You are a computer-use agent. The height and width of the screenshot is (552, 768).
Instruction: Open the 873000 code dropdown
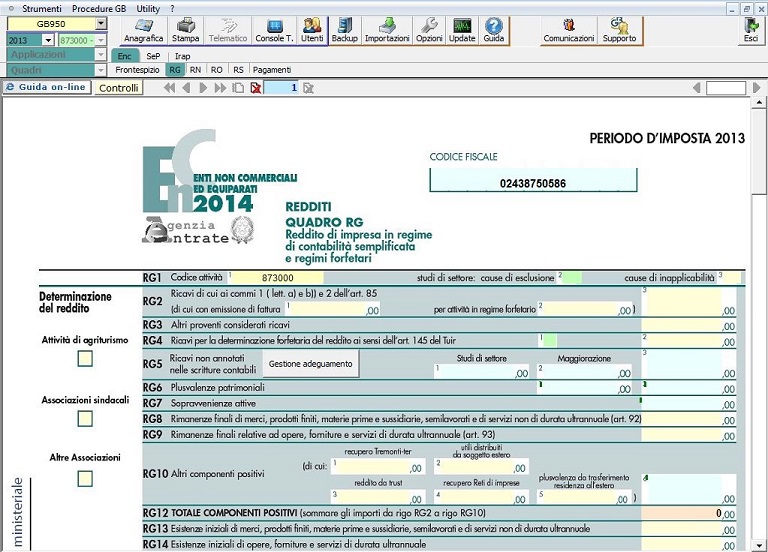pos(101,40)
